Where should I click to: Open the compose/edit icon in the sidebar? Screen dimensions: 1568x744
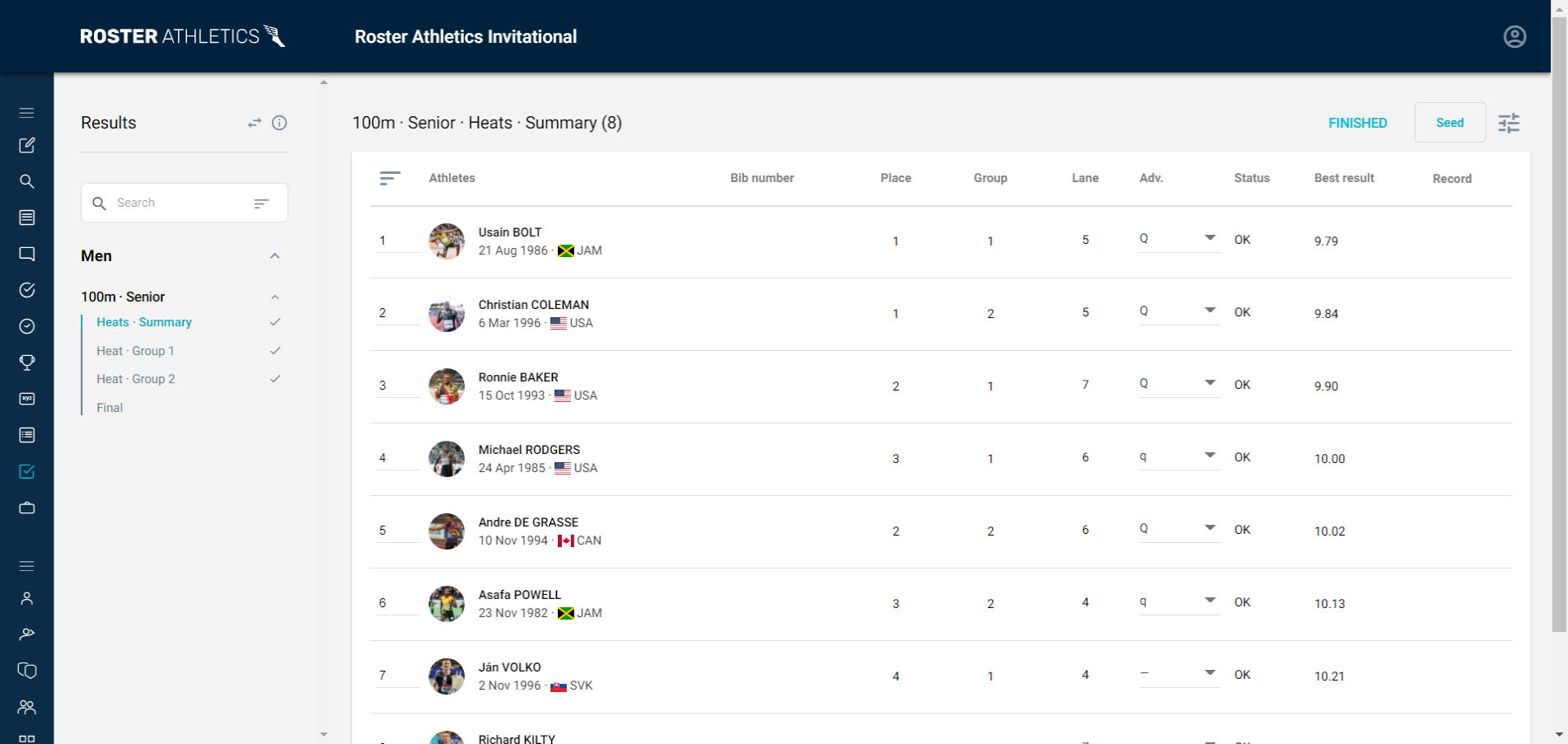point(27,145)
